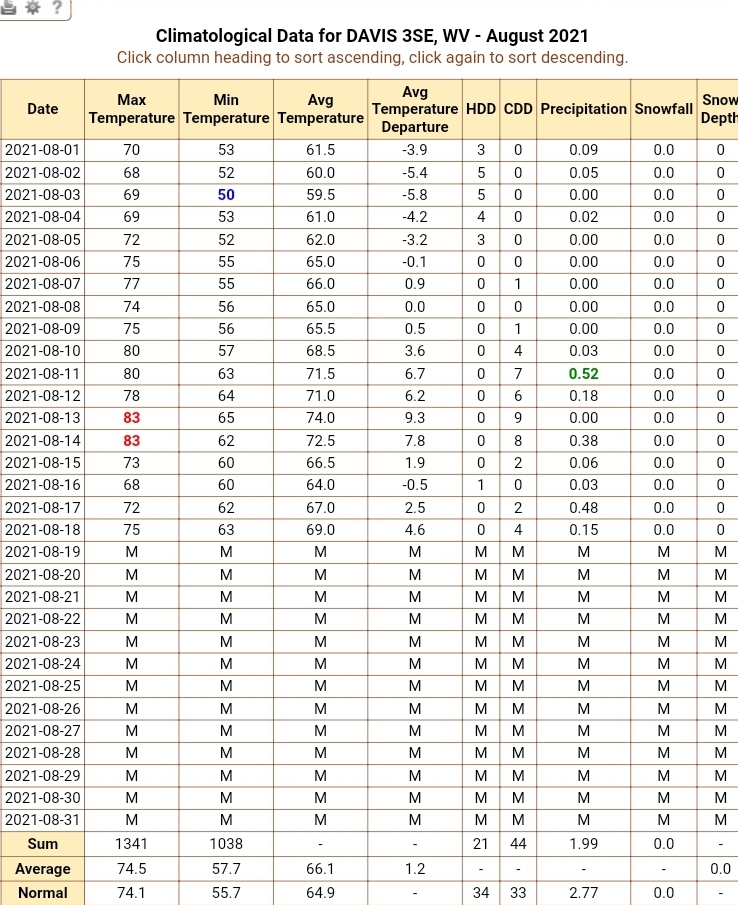Sort table by Date column heading
The height and width of the screenshot is (905, 738).
[43, 109]
